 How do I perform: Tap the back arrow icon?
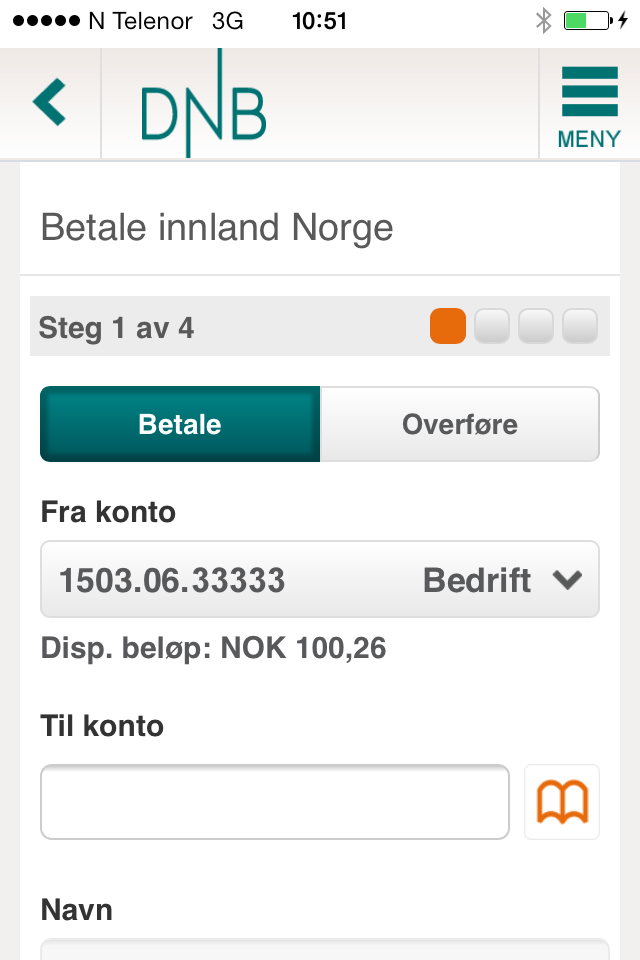point(49,103)
